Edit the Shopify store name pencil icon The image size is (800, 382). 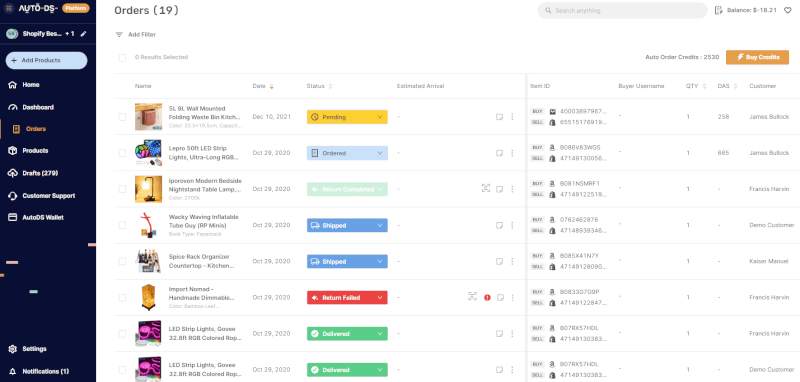[x=84, y=34]
